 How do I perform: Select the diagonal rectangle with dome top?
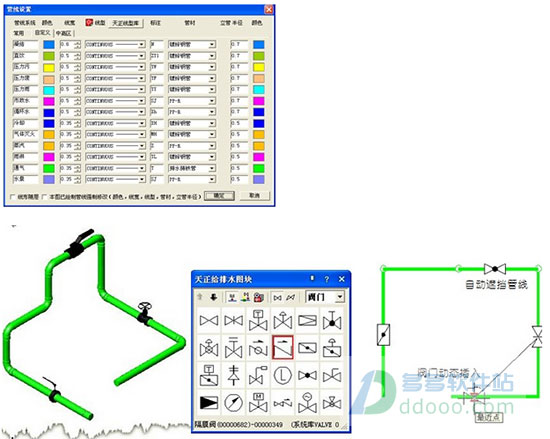(x=332, y=347)
